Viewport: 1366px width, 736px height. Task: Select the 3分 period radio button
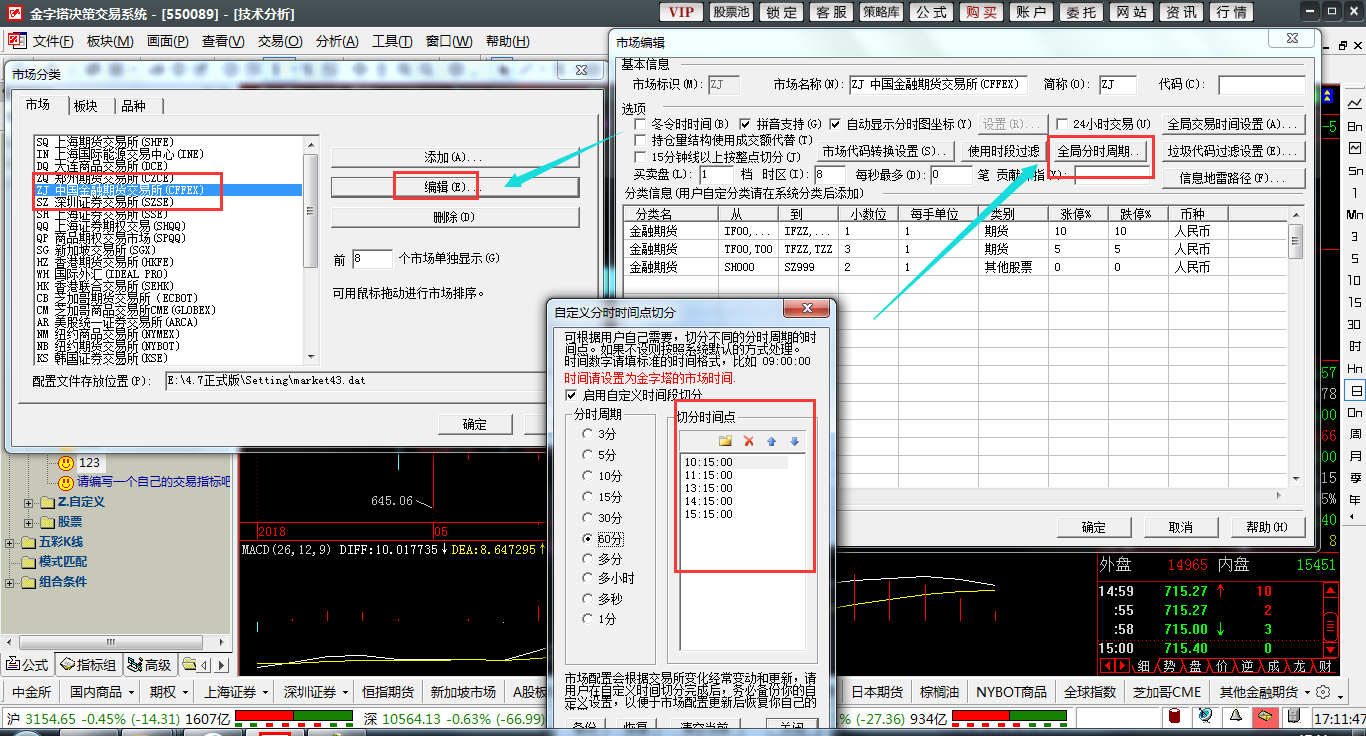tap(588, 434)
